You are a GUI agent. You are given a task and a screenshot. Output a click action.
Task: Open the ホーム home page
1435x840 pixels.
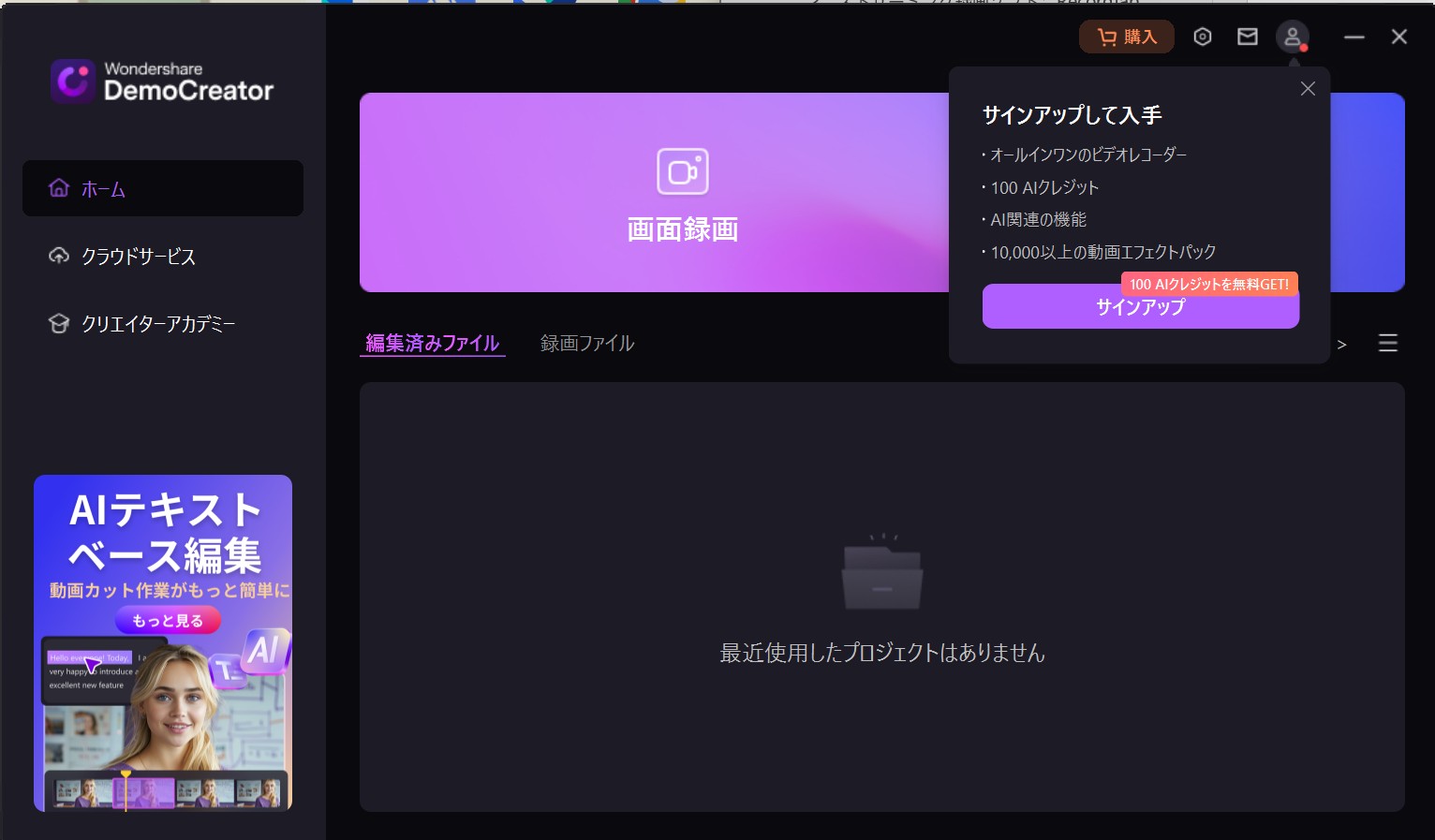[163, 188]
